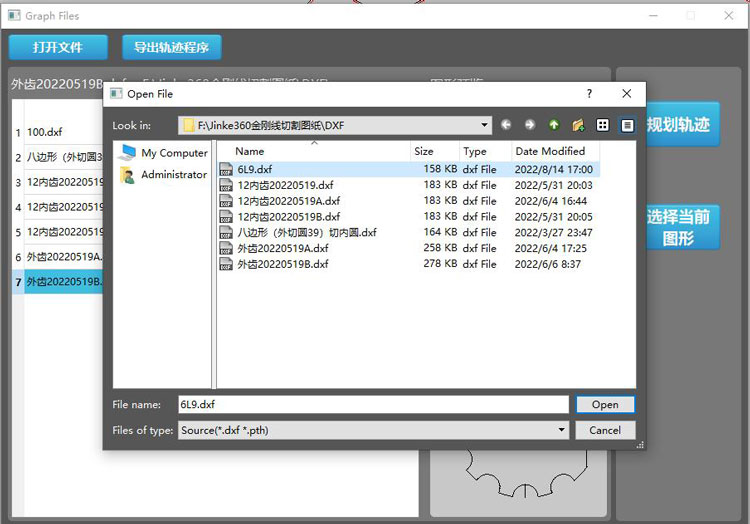Screen dimensions: 750x524
Task: Click the 158 KB size cell
Action: coord(440,169)
